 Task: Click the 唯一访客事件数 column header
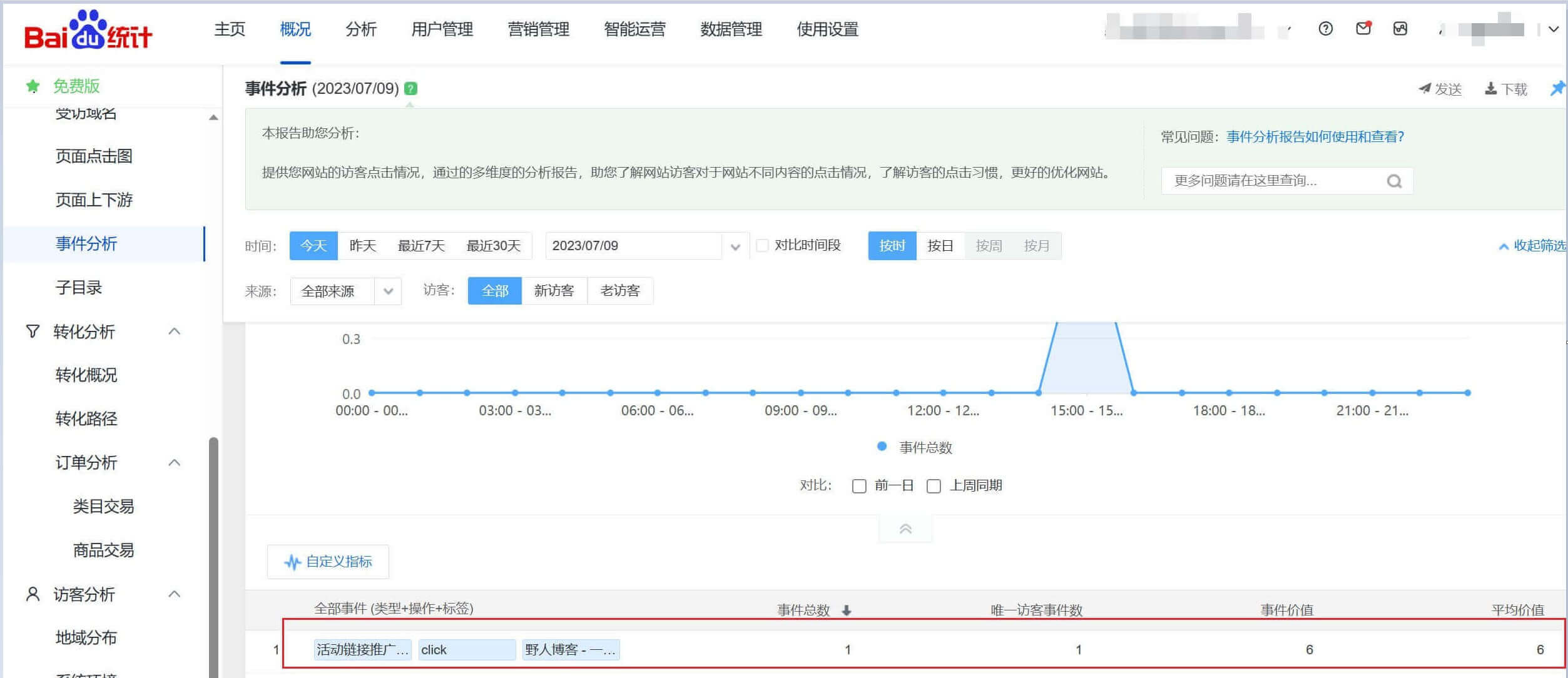1037,610
